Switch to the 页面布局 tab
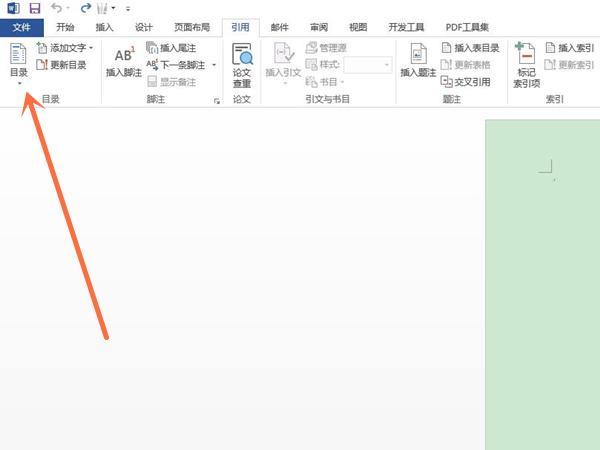The width and height of the screenshot is (600, 450). tap(192, 28)
